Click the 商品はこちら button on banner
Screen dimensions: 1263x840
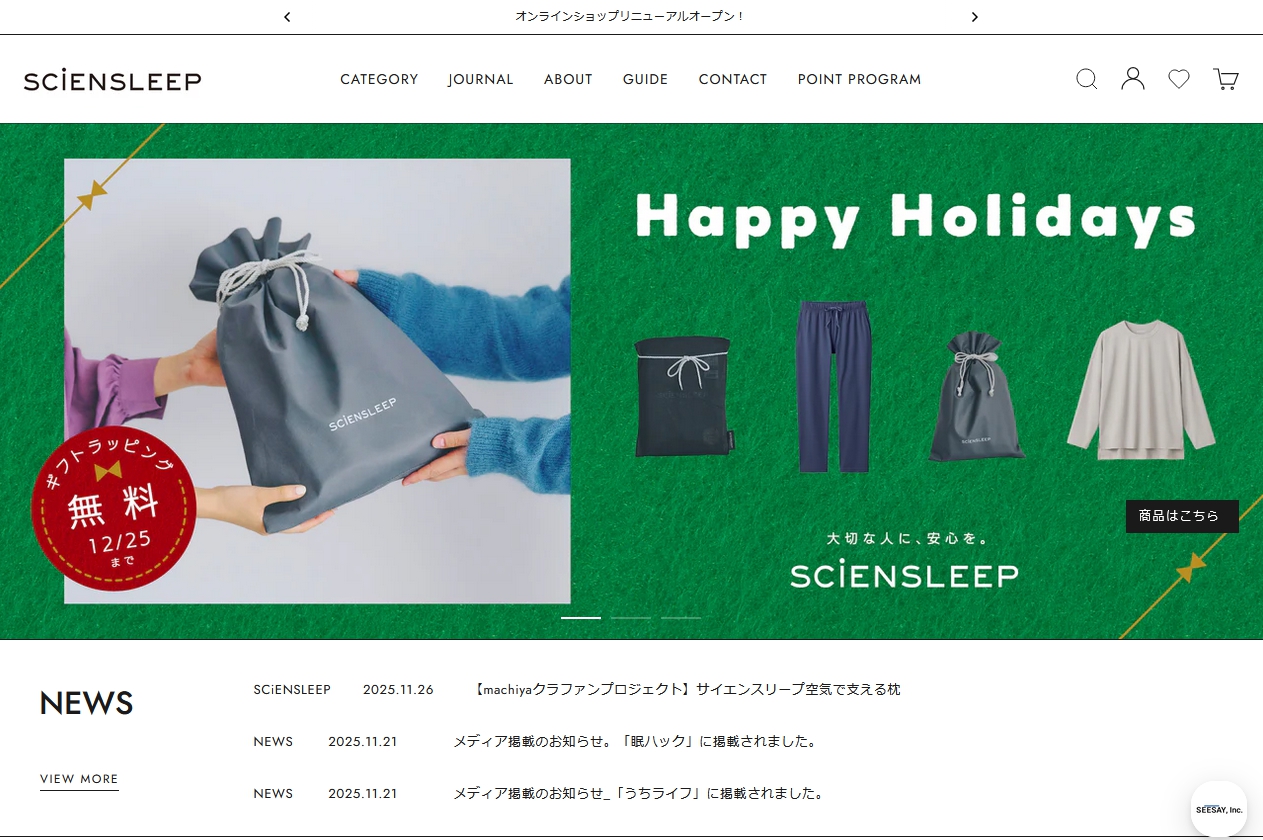pyautogui.click(x=1182, y=516)
